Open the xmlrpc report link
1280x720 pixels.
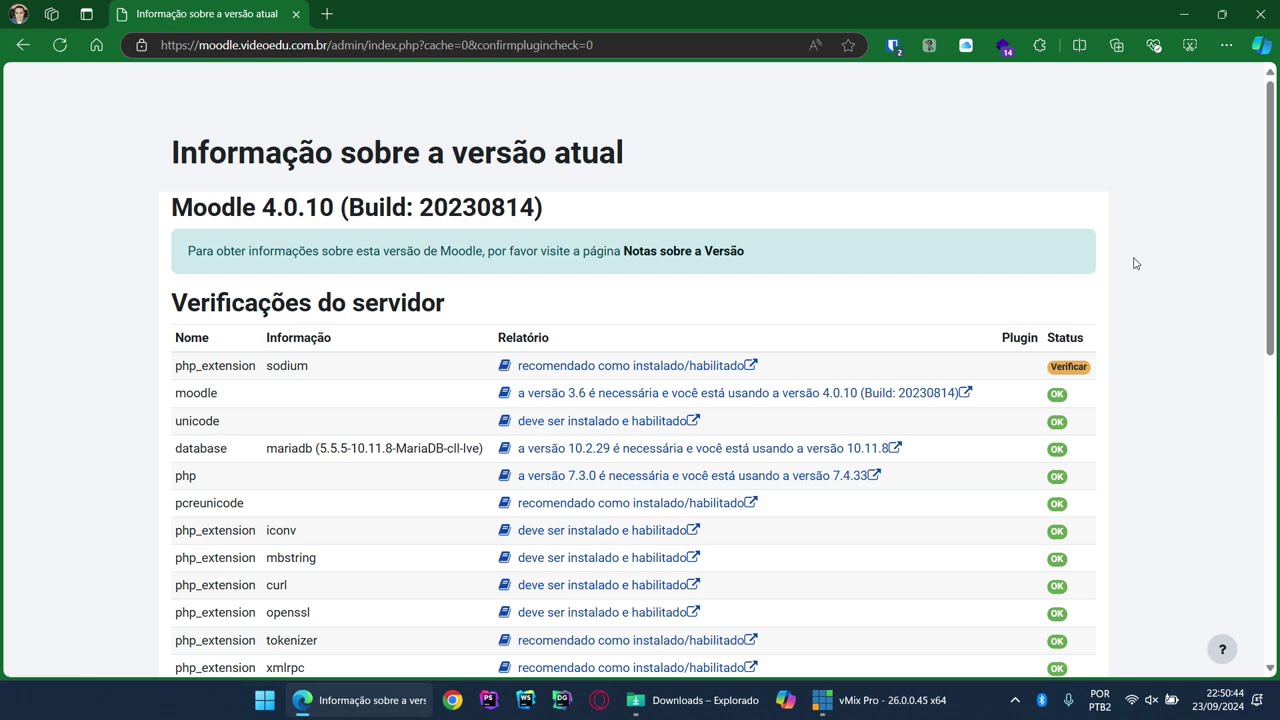coord(637,668)
